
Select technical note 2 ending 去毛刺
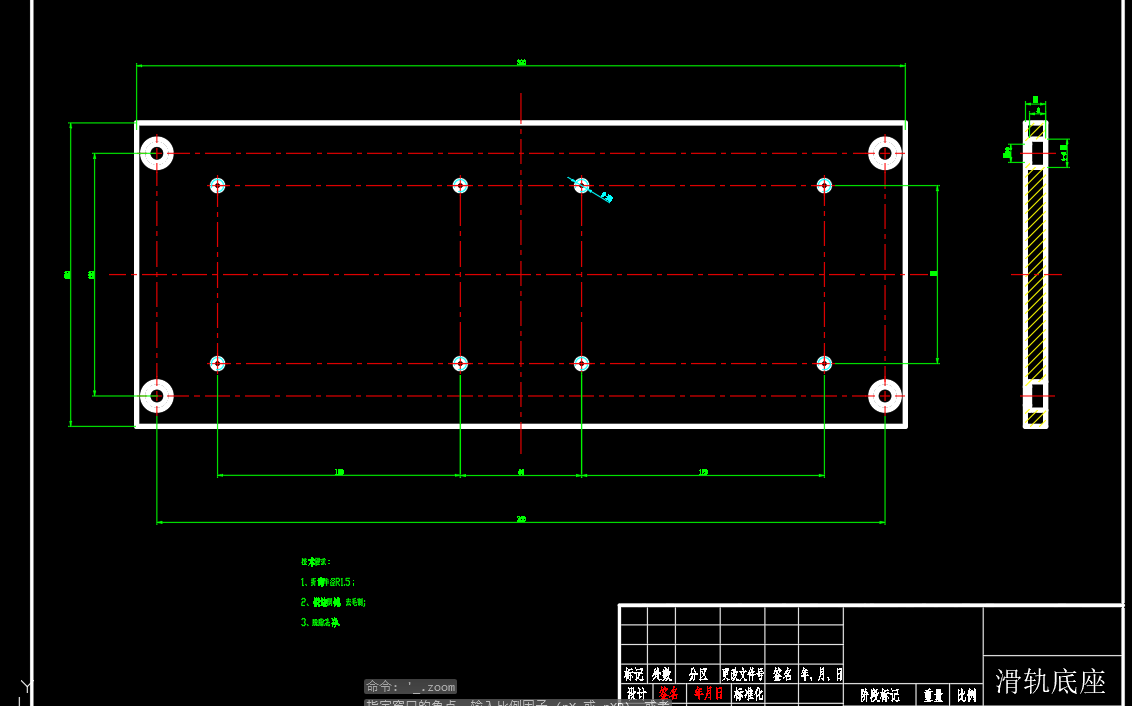click(334, 601)
